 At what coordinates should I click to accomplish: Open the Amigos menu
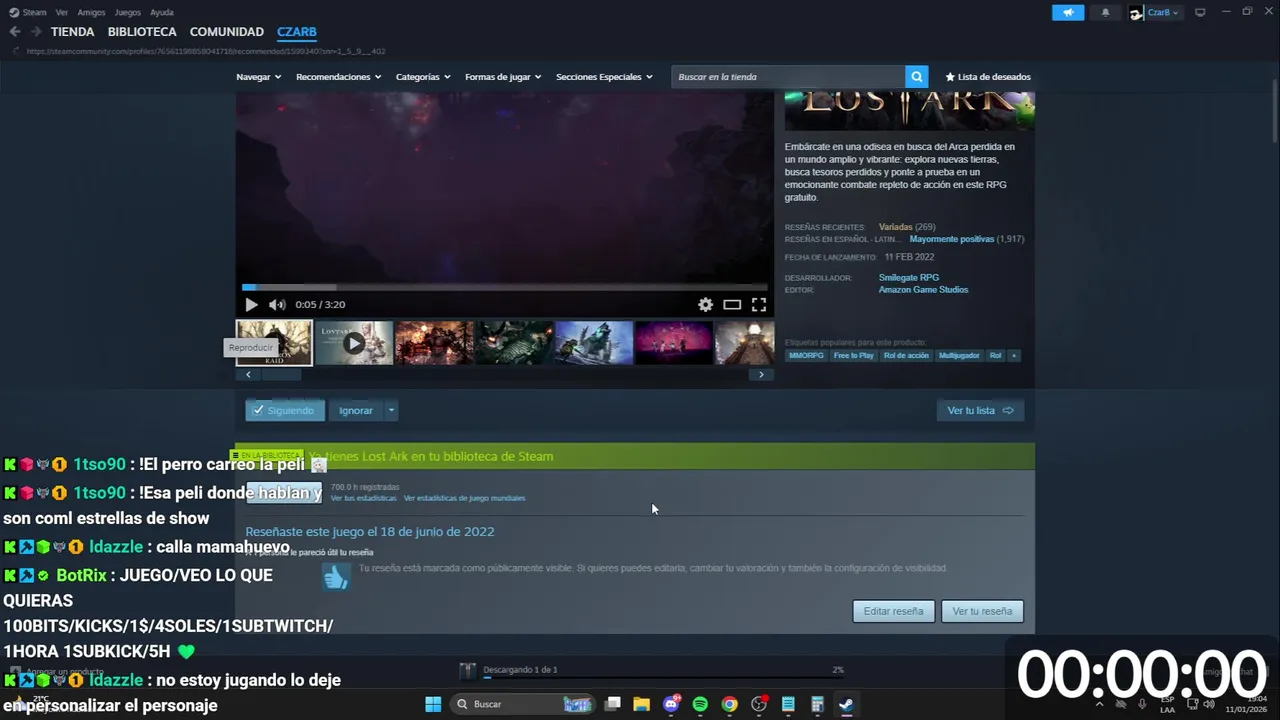pyautogui.click(x=91, y=12)
